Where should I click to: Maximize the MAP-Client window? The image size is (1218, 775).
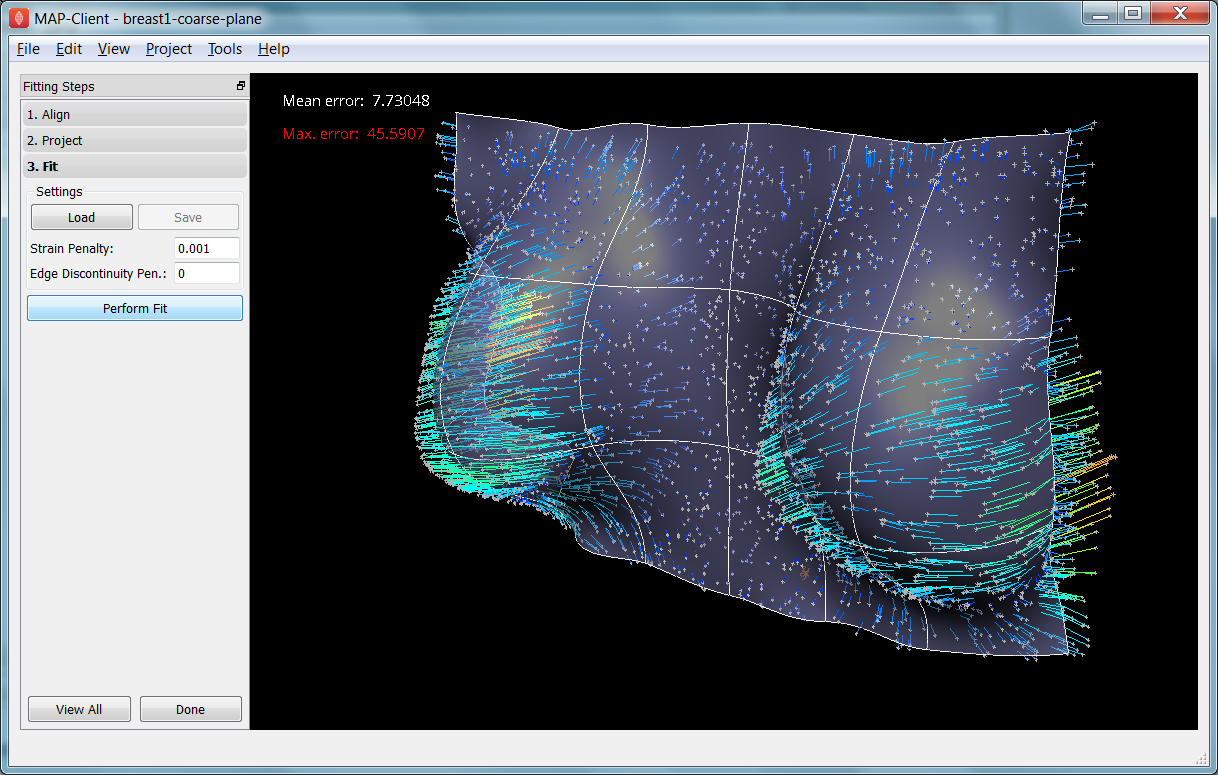click(x=1133, y=13)
